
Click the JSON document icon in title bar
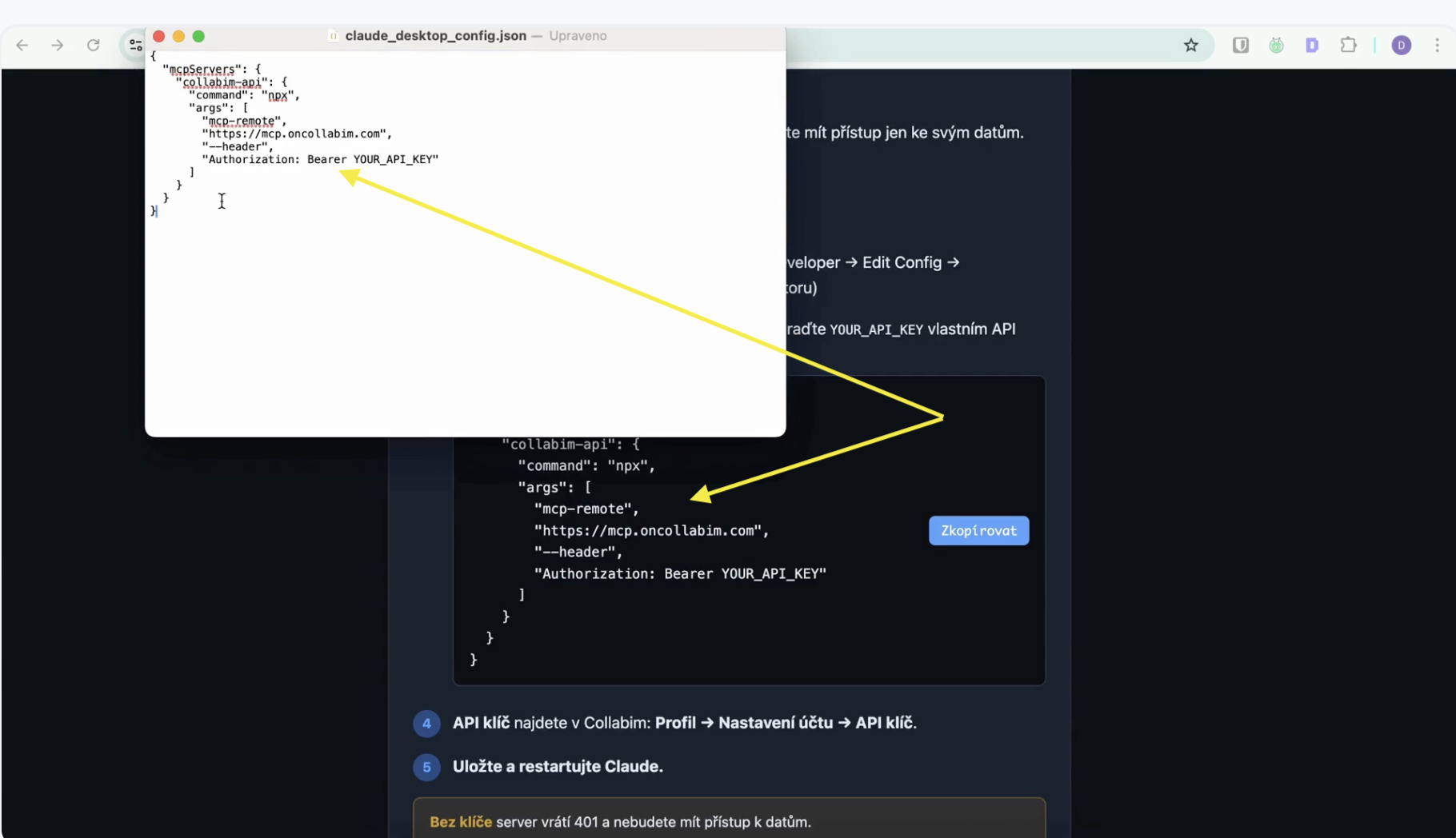[x=334, y=36]
